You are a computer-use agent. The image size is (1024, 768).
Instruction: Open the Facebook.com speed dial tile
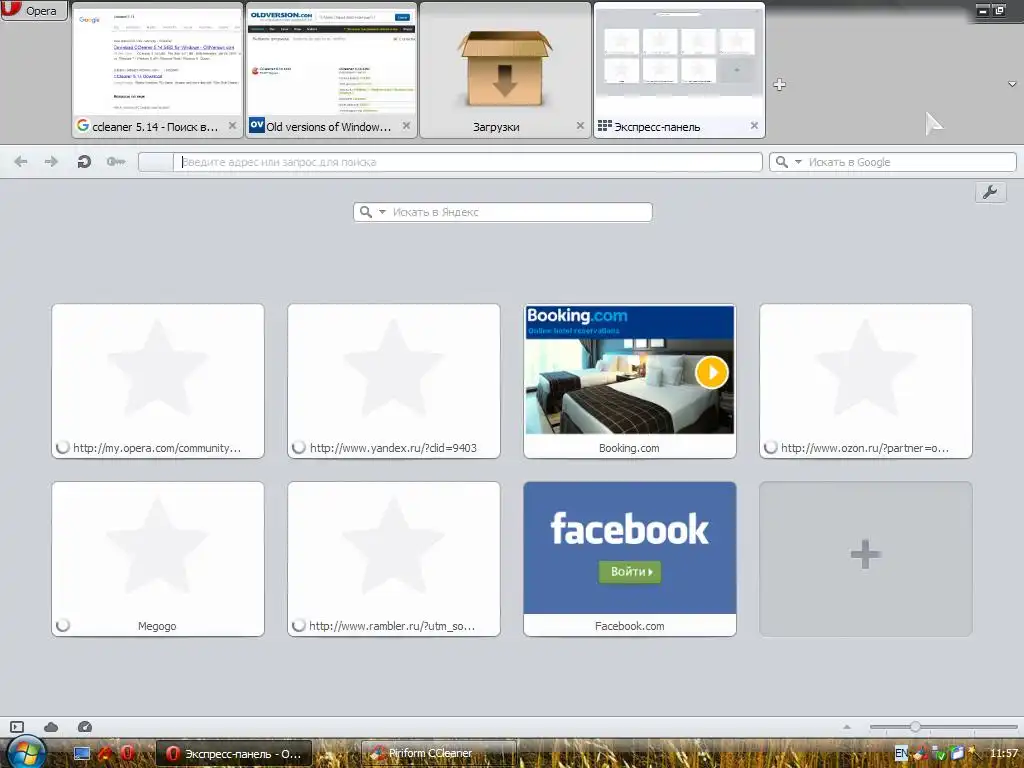click(630, 559)
